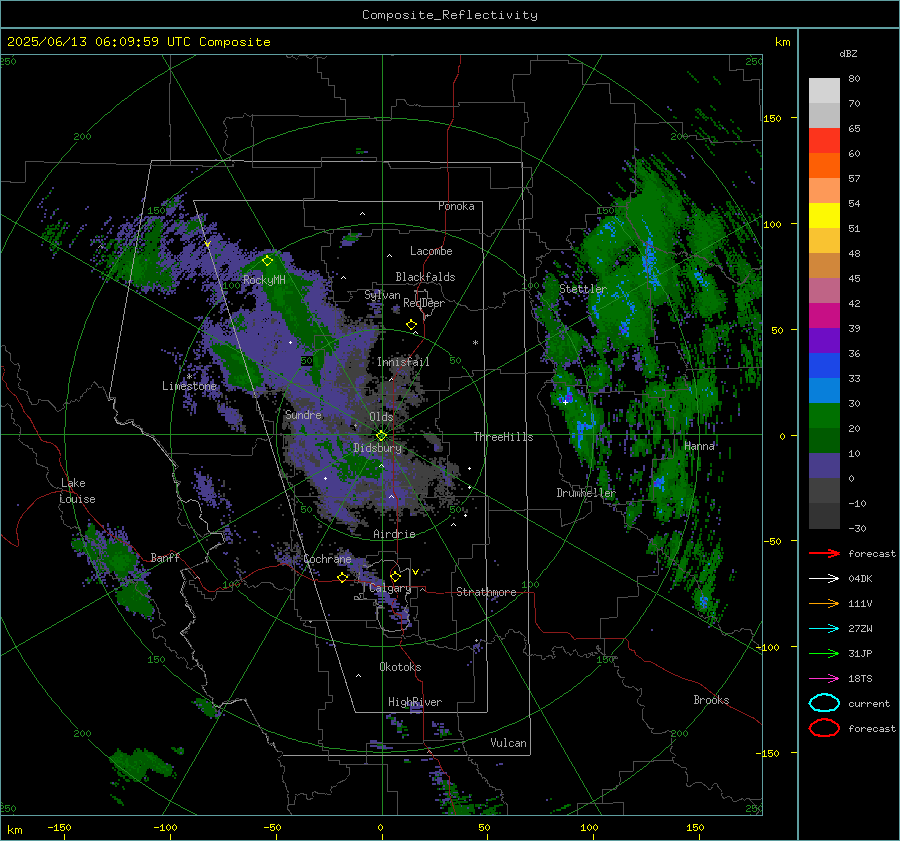Click the yellow diamond marker above RockyMH
The width and height of the screenshot is (900, 841).
(x=267, y=261)
